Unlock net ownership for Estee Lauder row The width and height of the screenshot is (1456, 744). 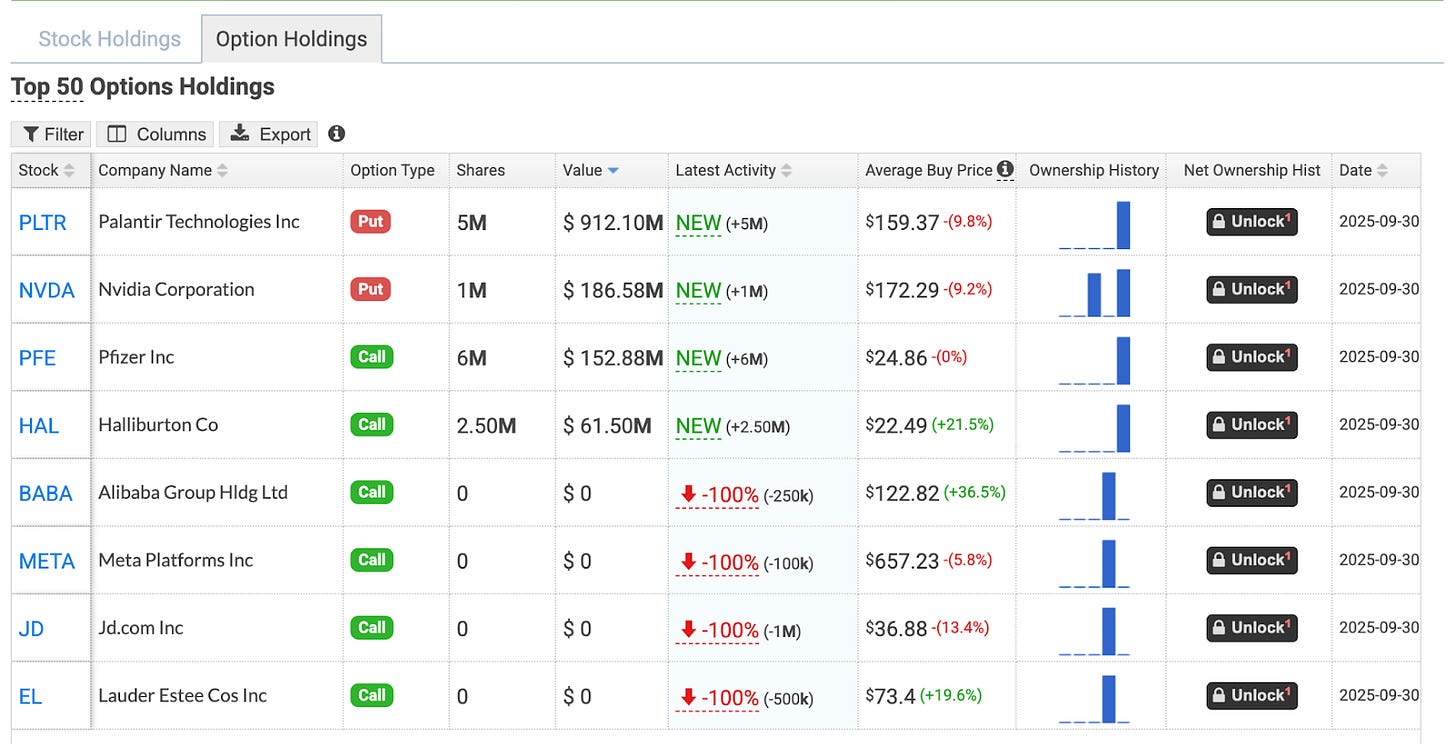click(1252, 696)
